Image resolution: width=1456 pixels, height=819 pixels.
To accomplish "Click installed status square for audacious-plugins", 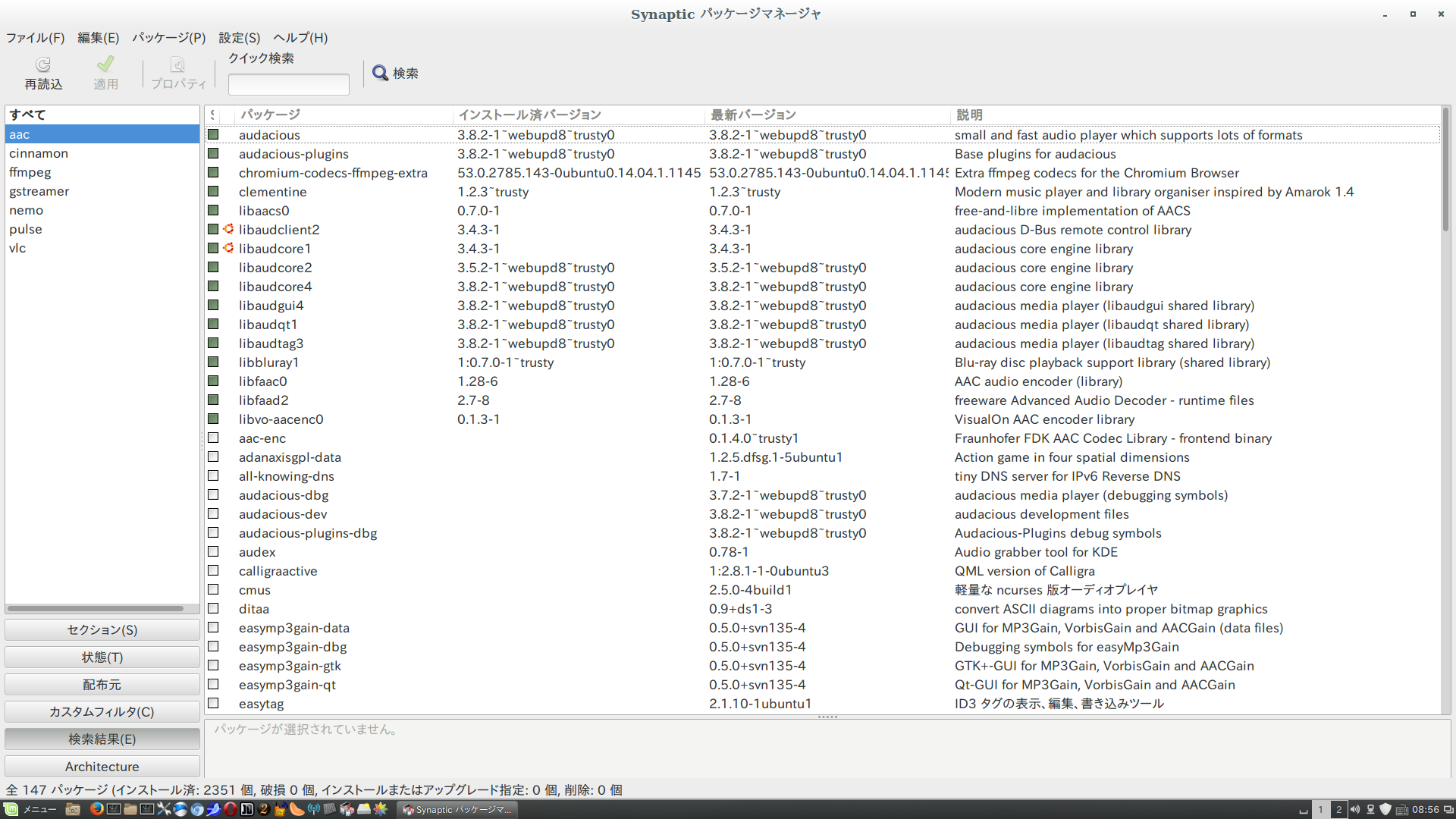I will (x=213, y=153).
